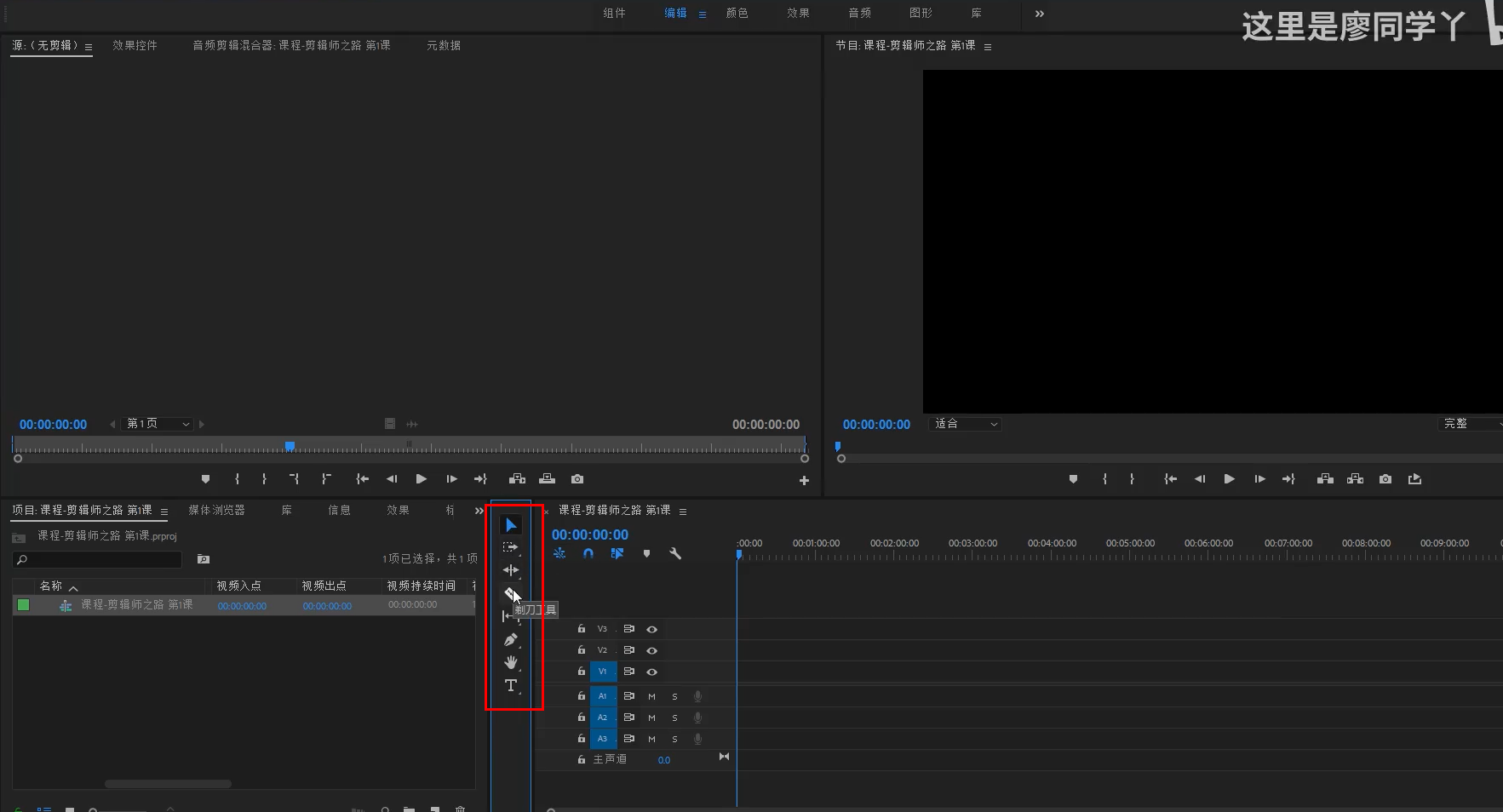The image size is (1503, 812).
Task: Expand hidden project panel tabs chevron
Action: click(479, 511)
